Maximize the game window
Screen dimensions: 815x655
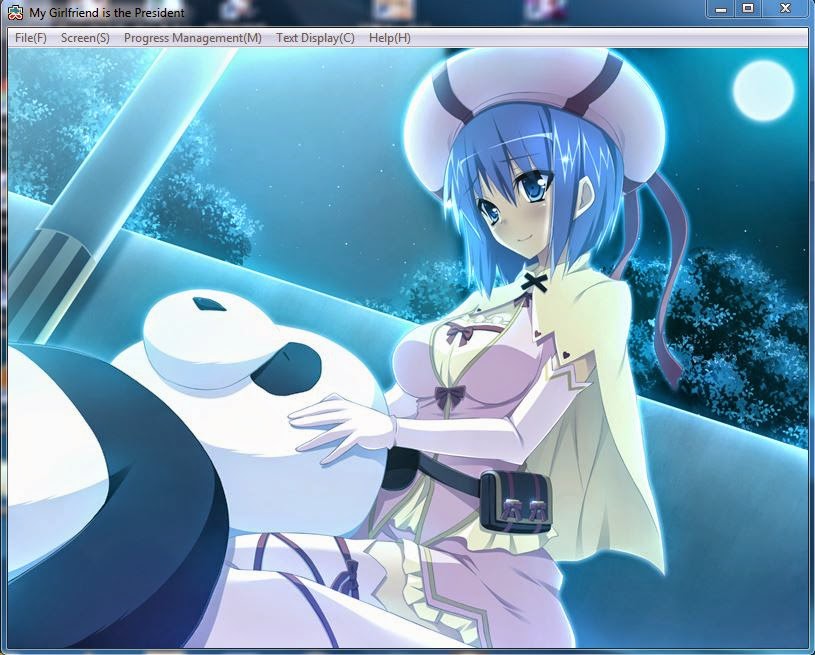(747, 9)
